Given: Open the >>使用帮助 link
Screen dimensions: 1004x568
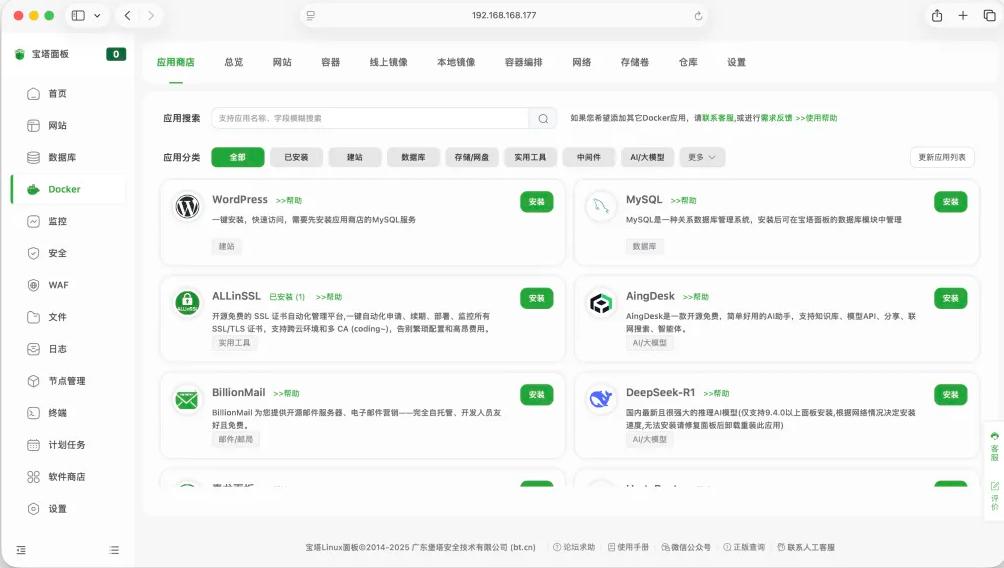Looking at the screenshot, I should (x=816, y=118).
